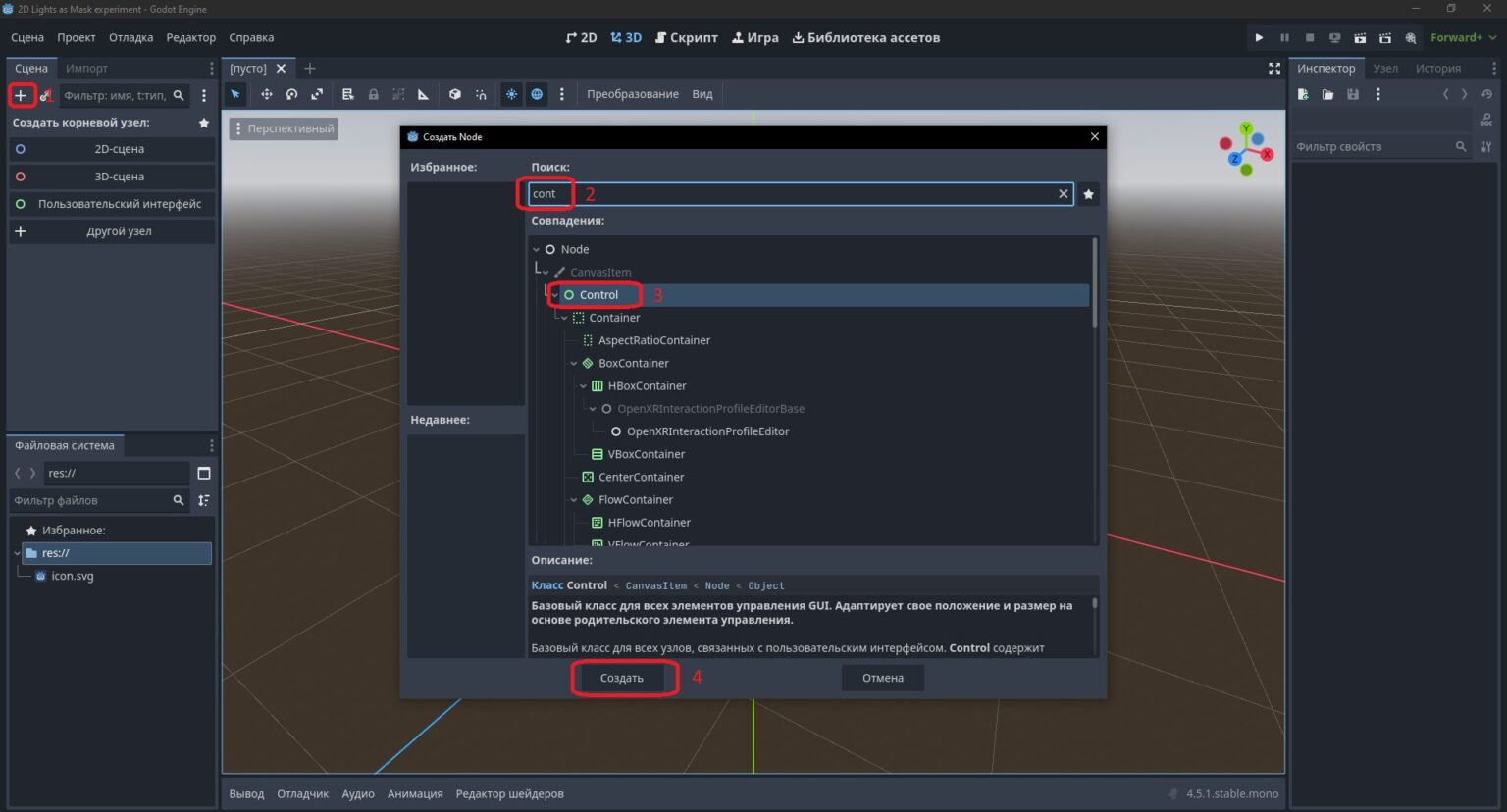This screenshot has width=1507, height=812.
Task: Click the 3D orientation gizmo
Action: click(1246, 149)
